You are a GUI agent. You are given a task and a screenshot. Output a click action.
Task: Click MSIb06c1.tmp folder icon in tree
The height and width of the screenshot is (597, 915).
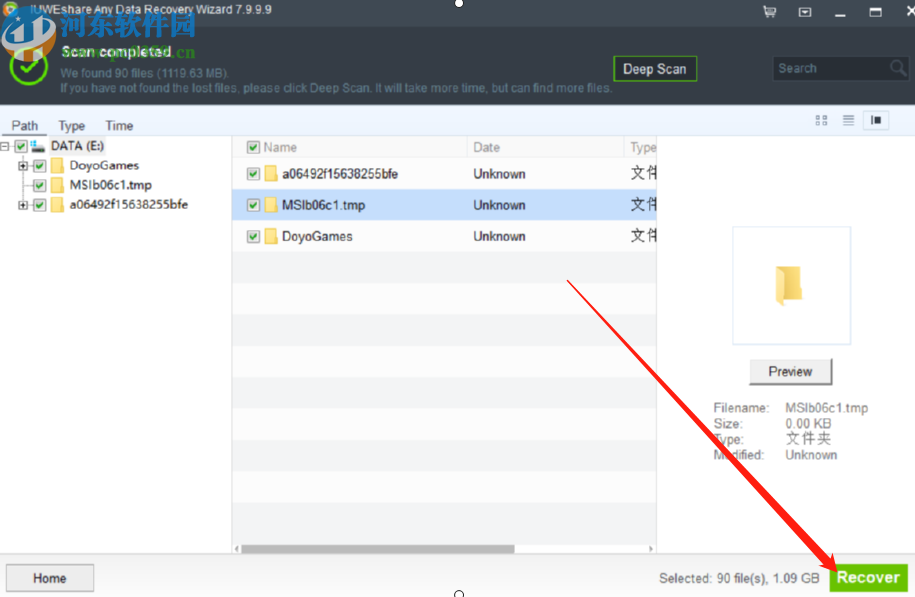(57, 186)
